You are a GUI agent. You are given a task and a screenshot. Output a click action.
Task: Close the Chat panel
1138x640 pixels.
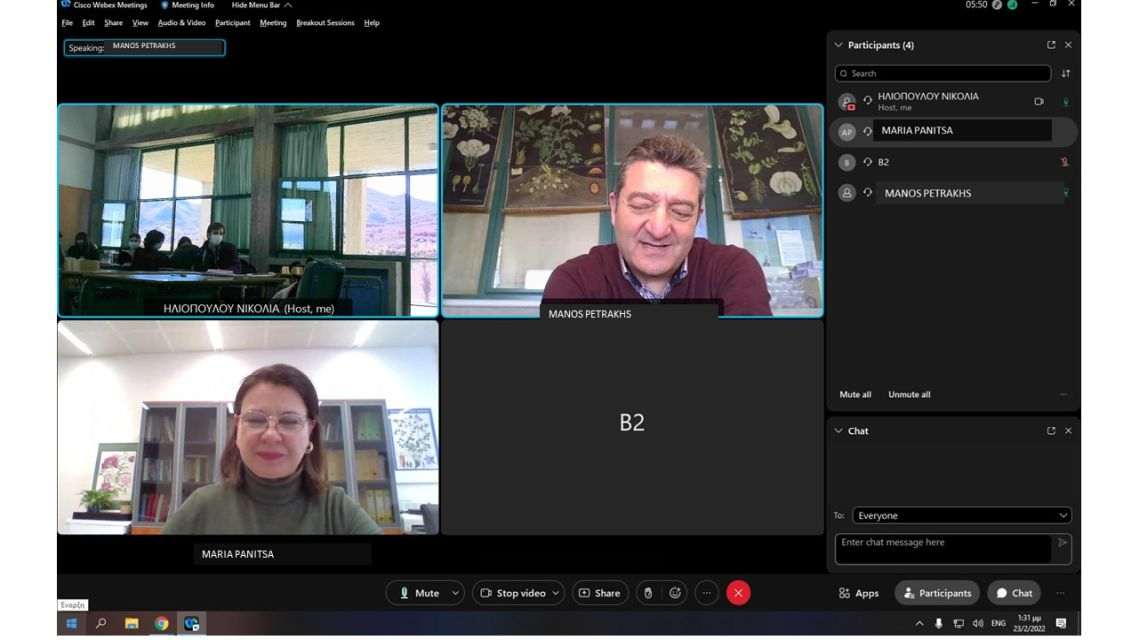[1068, 431]
